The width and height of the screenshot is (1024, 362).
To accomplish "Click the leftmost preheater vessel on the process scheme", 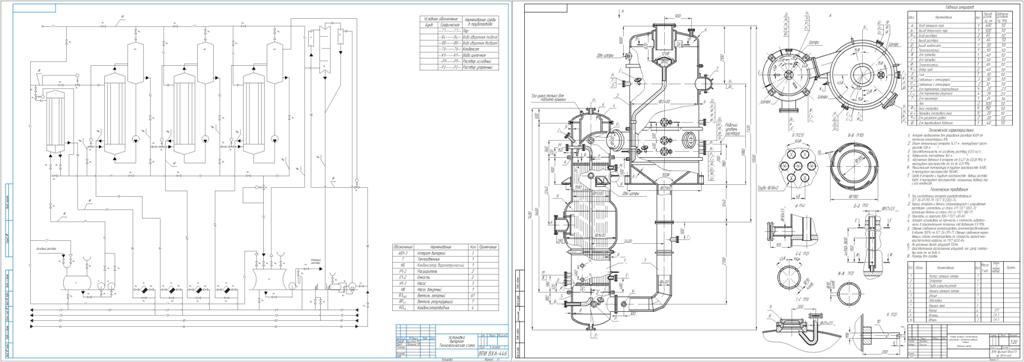I will tap(55, 122).
